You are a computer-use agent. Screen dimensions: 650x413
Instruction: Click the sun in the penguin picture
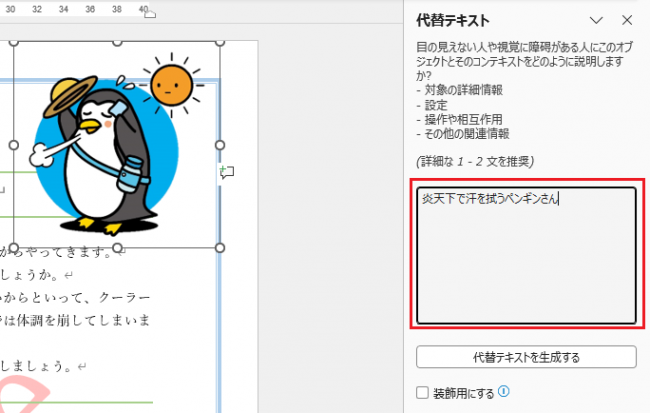[172, 86]
